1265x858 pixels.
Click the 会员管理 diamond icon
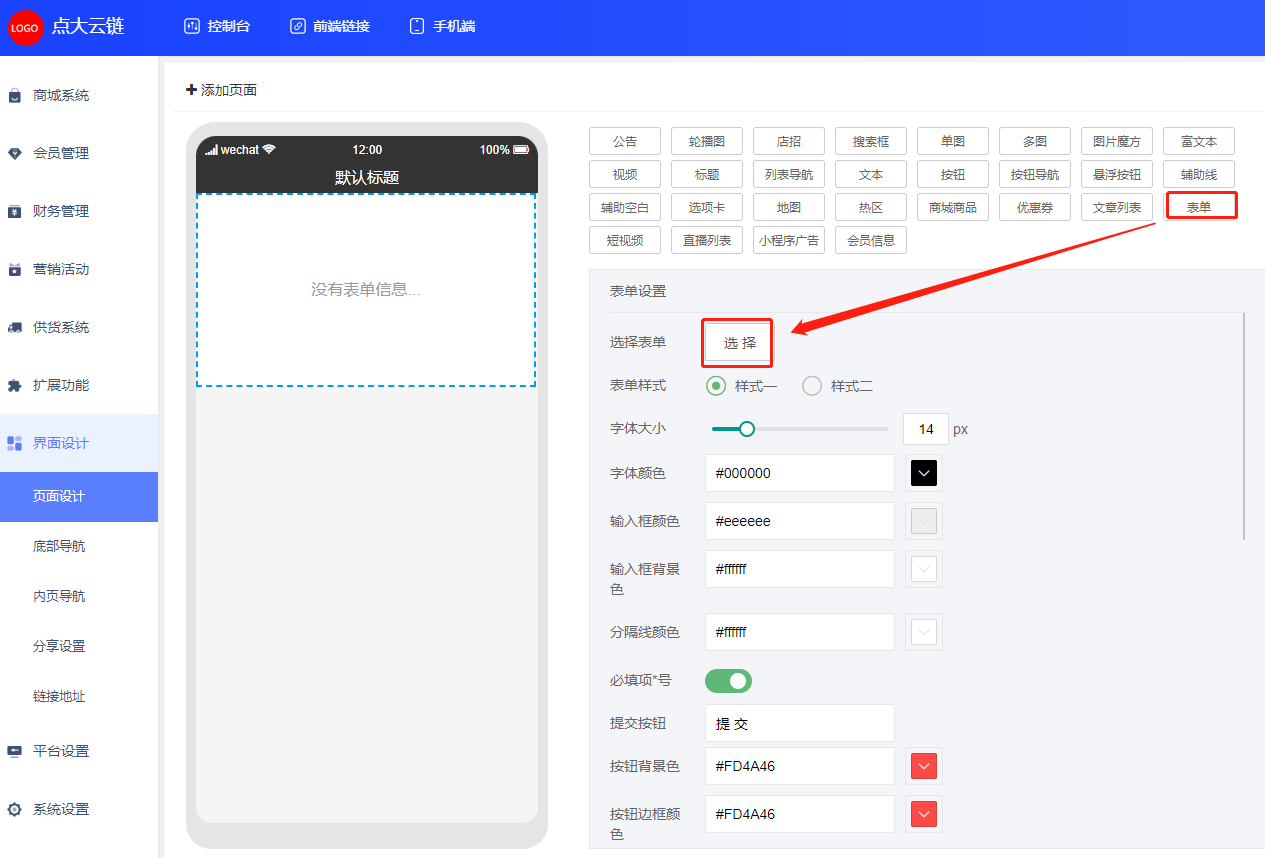(15, 154)
